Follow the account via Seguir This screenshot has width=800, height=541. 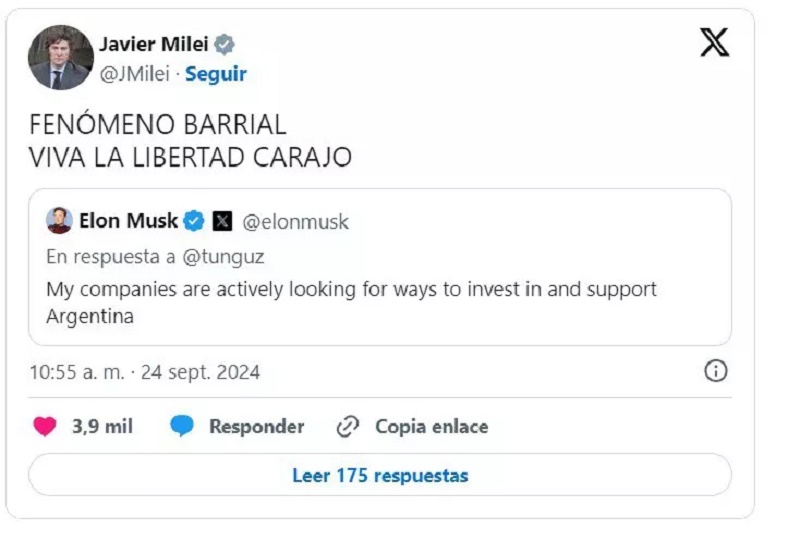click(216, 74)
